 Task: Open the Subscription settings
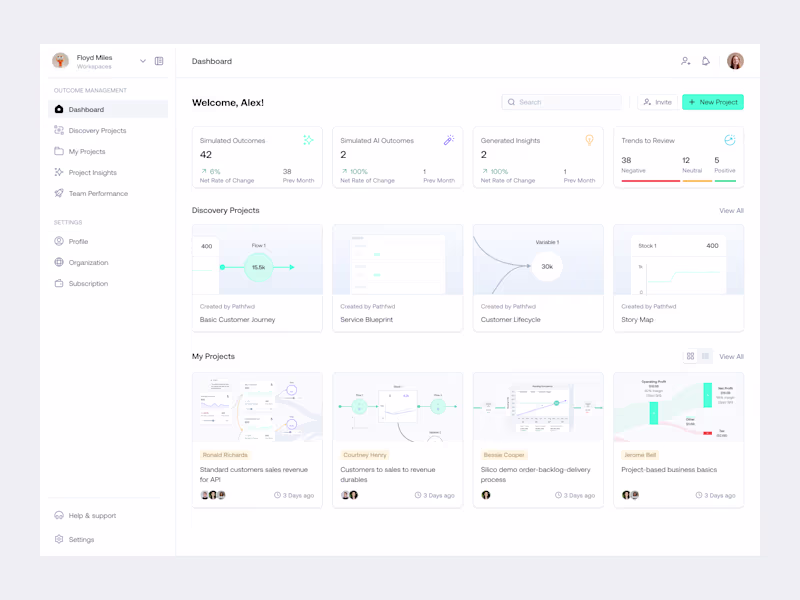(89, 283)
